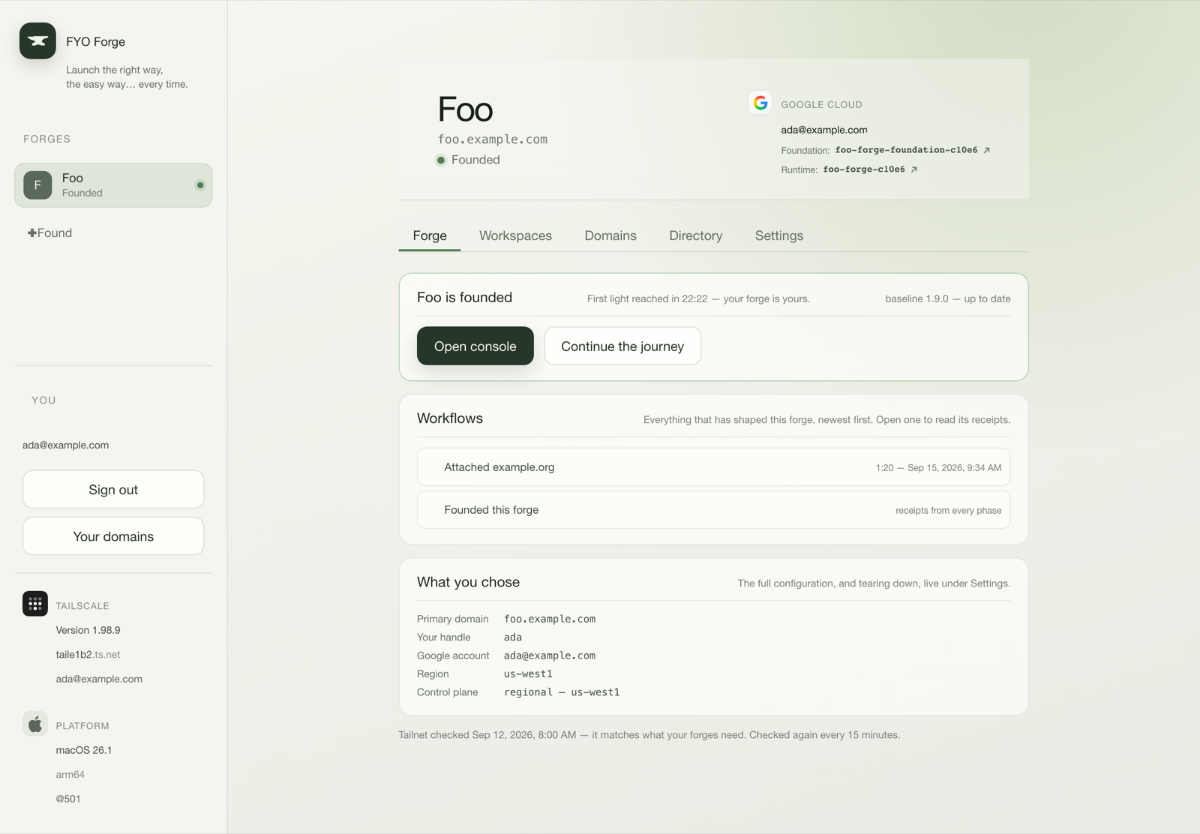Open the Domains tab
1200x834 pixels.
(610, 236)
